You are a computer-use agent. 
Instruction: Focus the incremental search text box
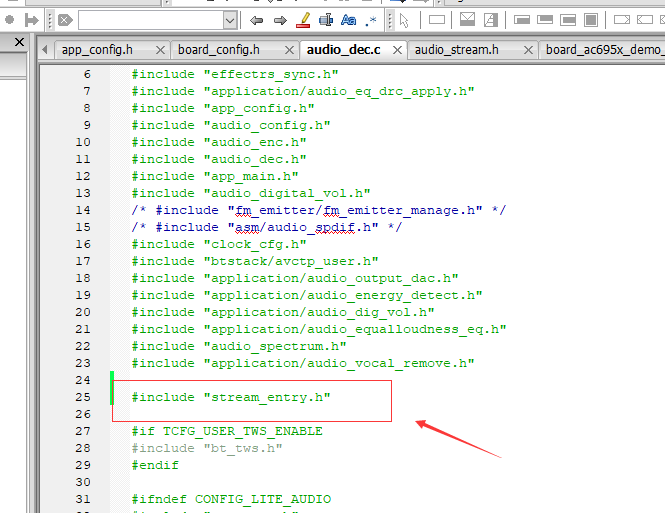pos(151,20)
